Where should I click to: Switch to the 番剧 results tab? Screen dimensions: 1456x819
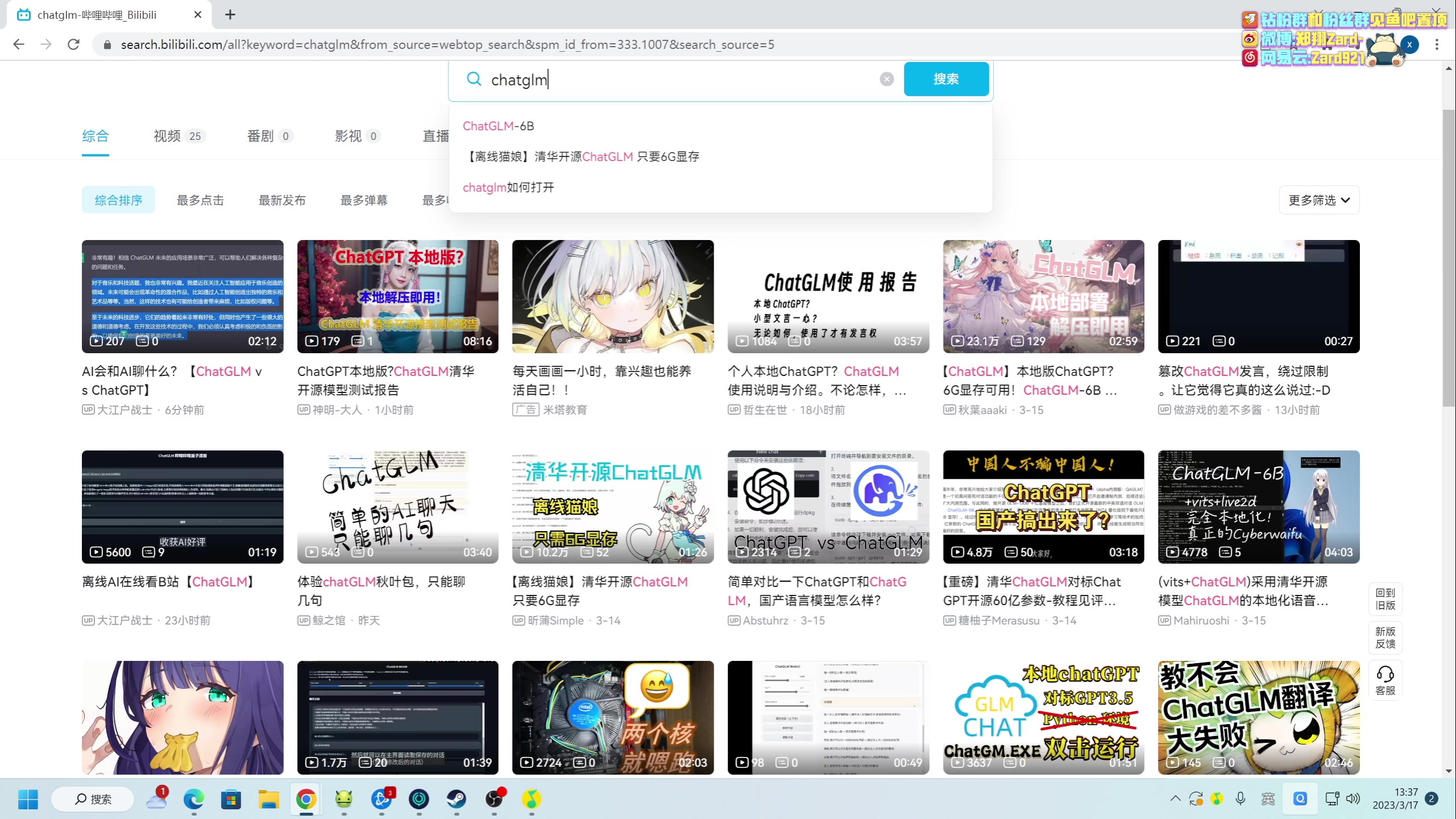pos(260,136)
